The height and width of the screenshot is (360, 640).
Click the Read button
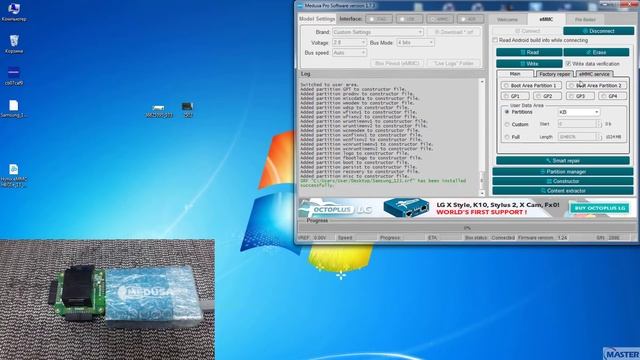(x=529, y=52)
